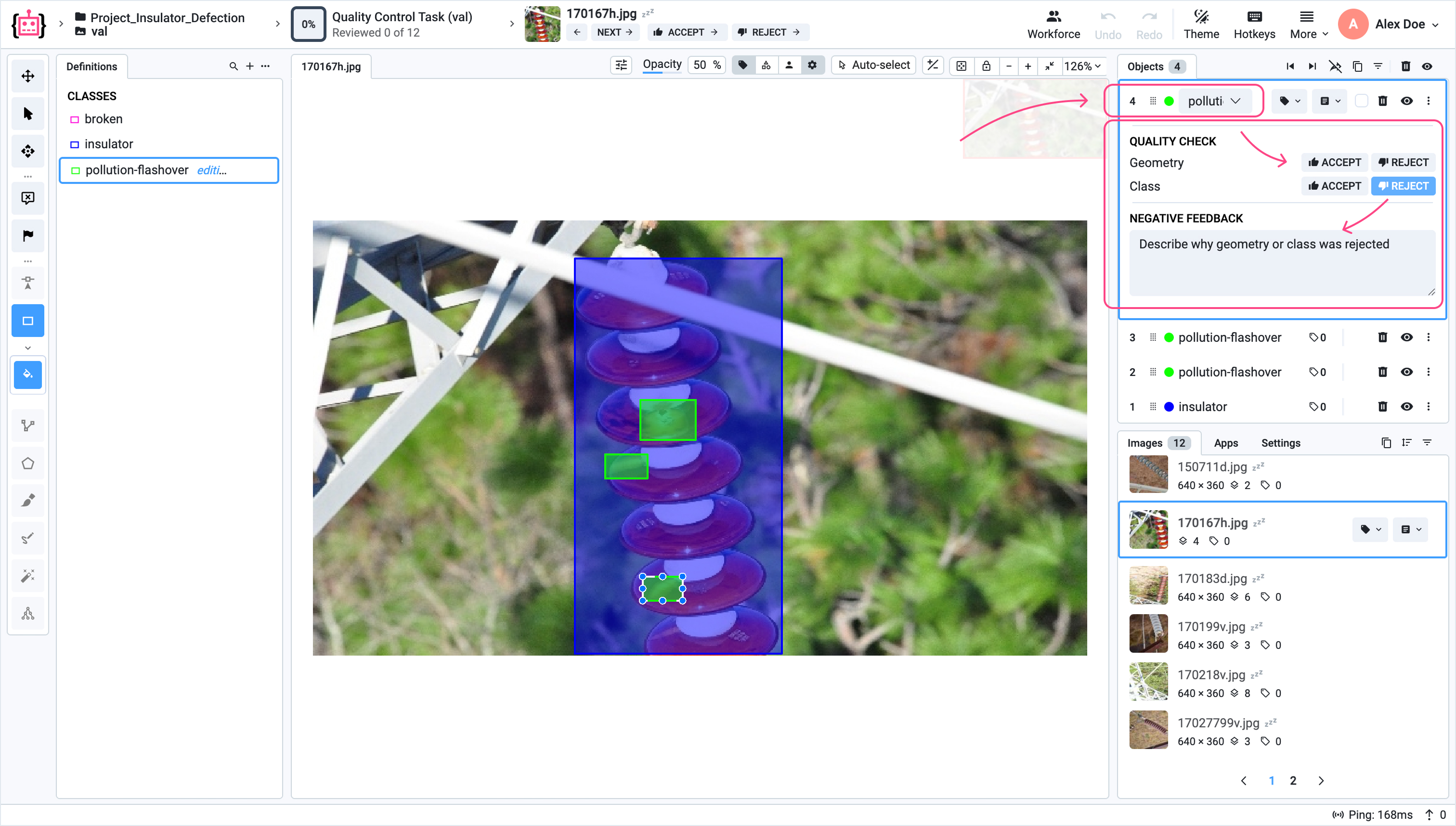Screen dimensions: 1456x826
Task: Select the rectangle drawing tool
Action: [x=28, y=321]
